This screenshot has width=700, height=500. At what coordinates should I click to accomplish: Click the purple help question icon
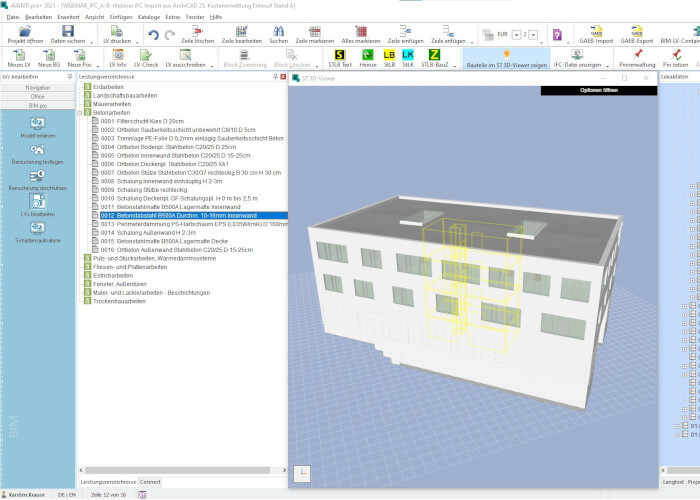pyautogui.click(x=557, y=35)
